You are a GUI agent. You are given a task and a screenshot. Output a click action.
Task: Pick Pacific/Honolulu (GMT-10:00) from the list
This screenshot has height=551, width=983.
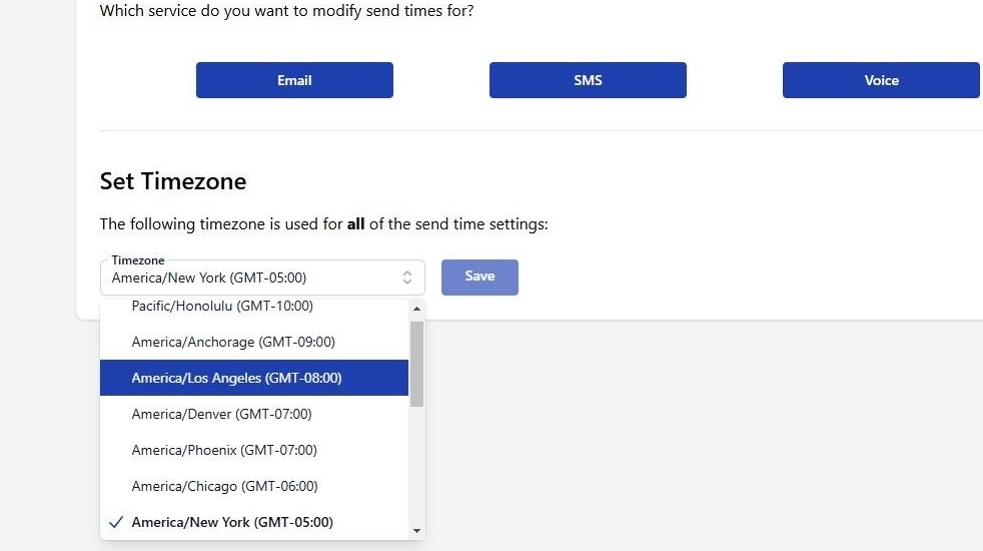(x=222, y=307)
